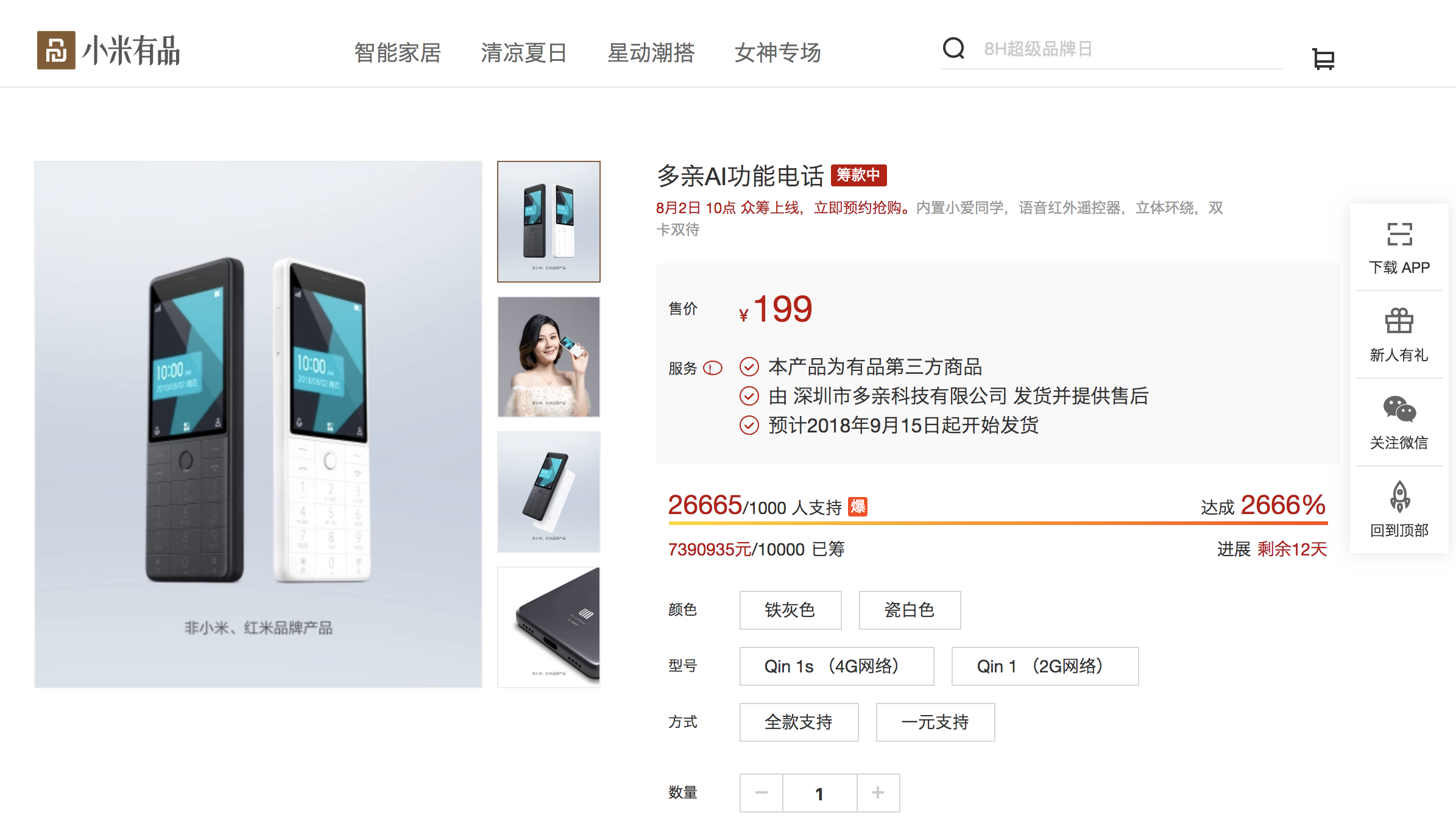Screen dimensions: 1456x832
Task: Open the 女神专场 menu item
Action: (x=778, y=52)
